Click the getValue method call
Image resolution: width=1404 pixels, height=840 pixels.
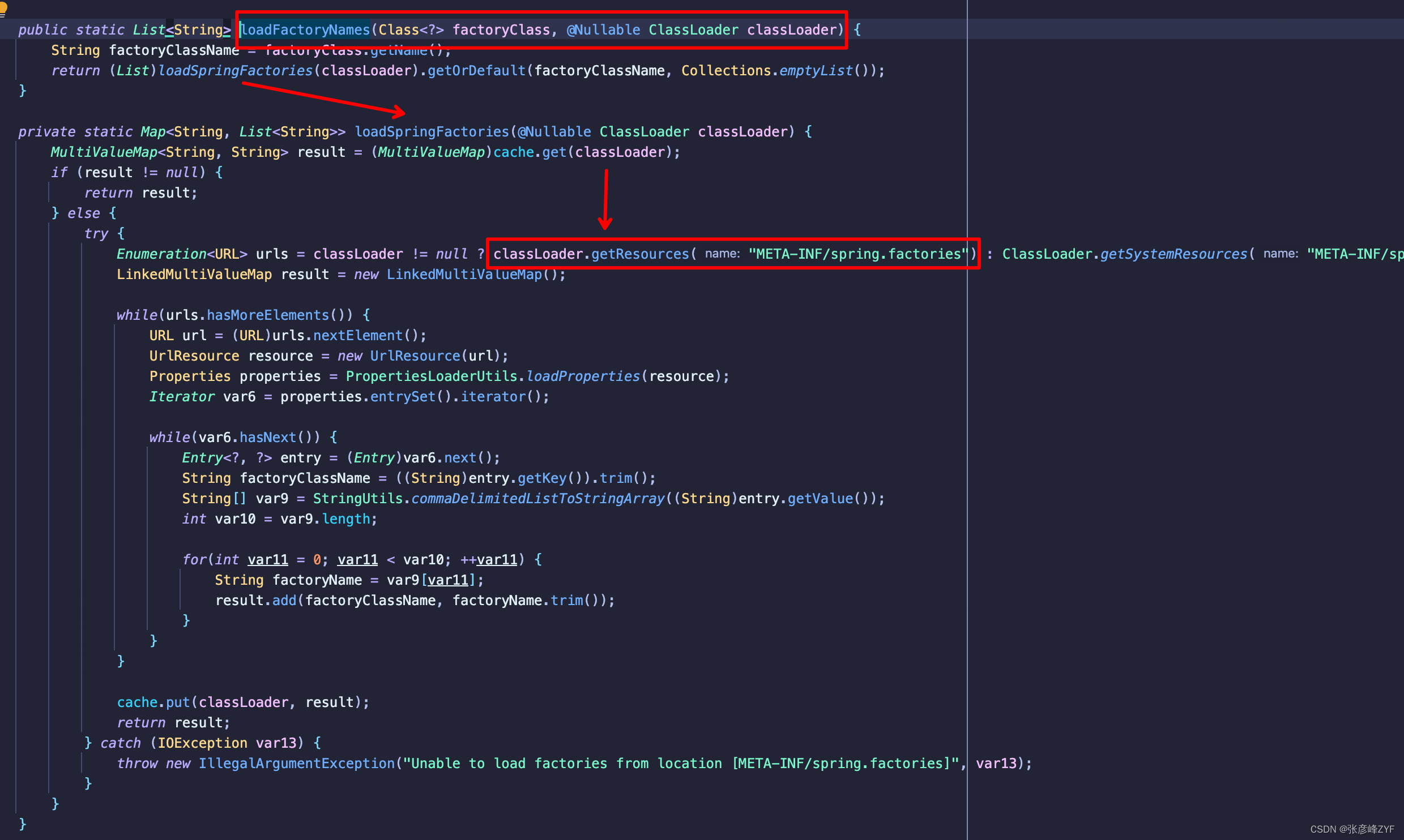(x=820, y=498)
